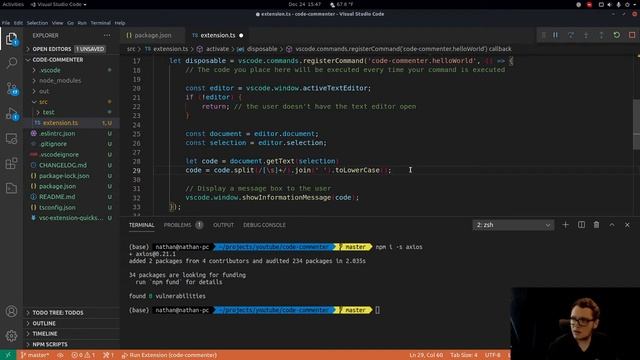This screenshot has height=360, width=640.
Task: Open the Search view in activity bar
Action: pos(11,63)
